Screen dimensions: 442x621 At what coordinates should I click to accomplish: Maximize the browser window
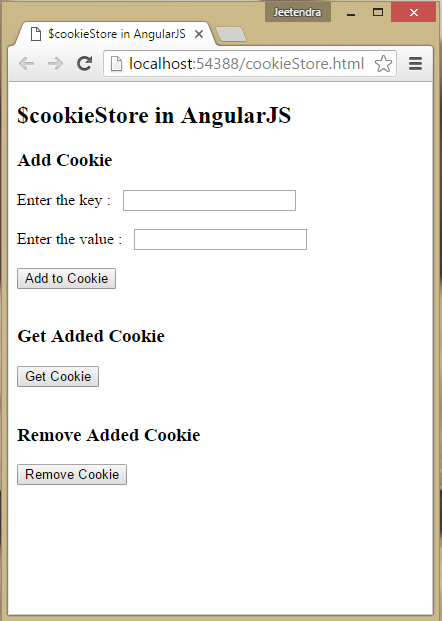pos(378,13)
